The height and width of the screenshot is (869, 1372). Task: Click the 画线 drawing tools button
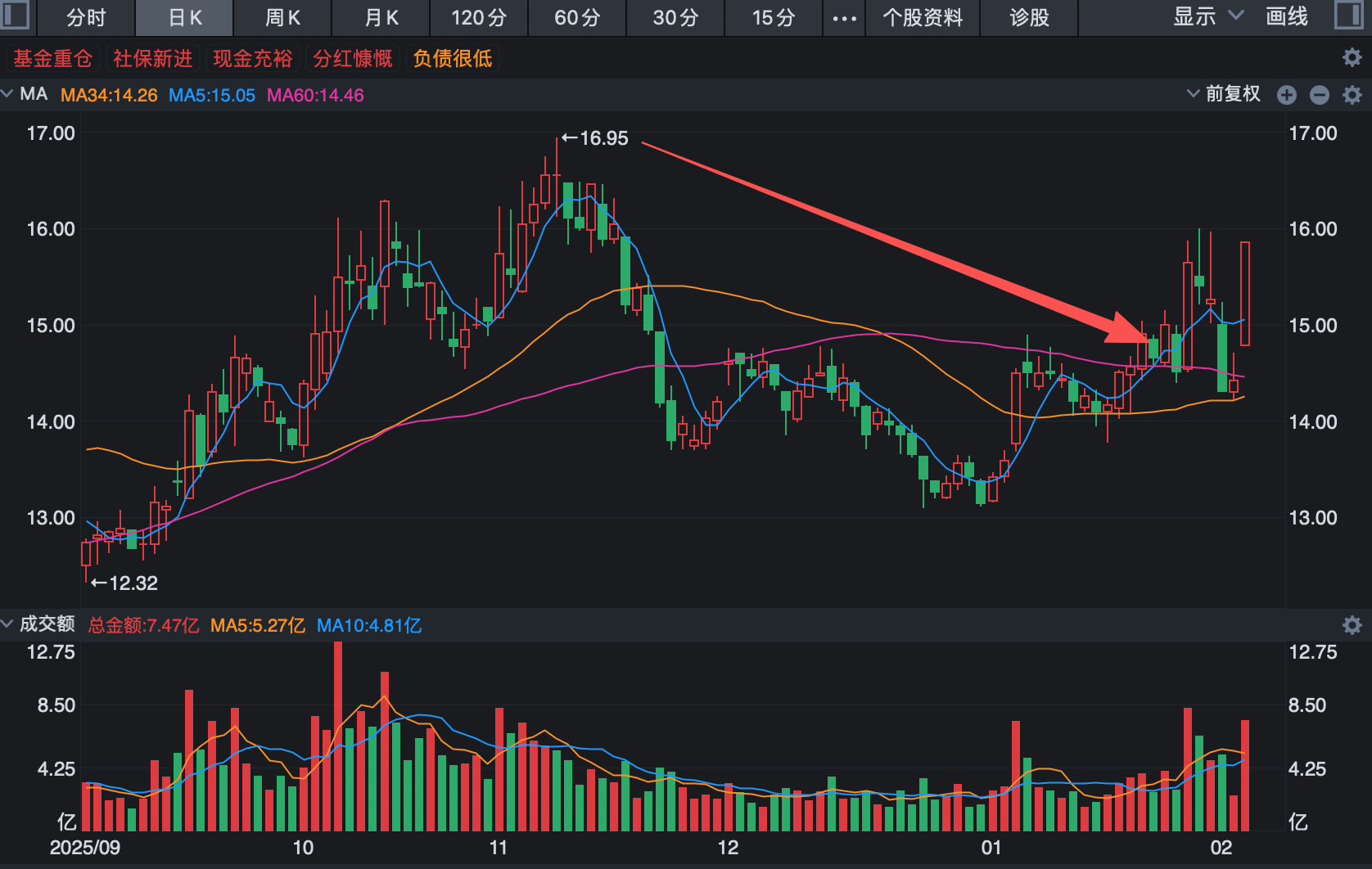(x=1287, y=16)
